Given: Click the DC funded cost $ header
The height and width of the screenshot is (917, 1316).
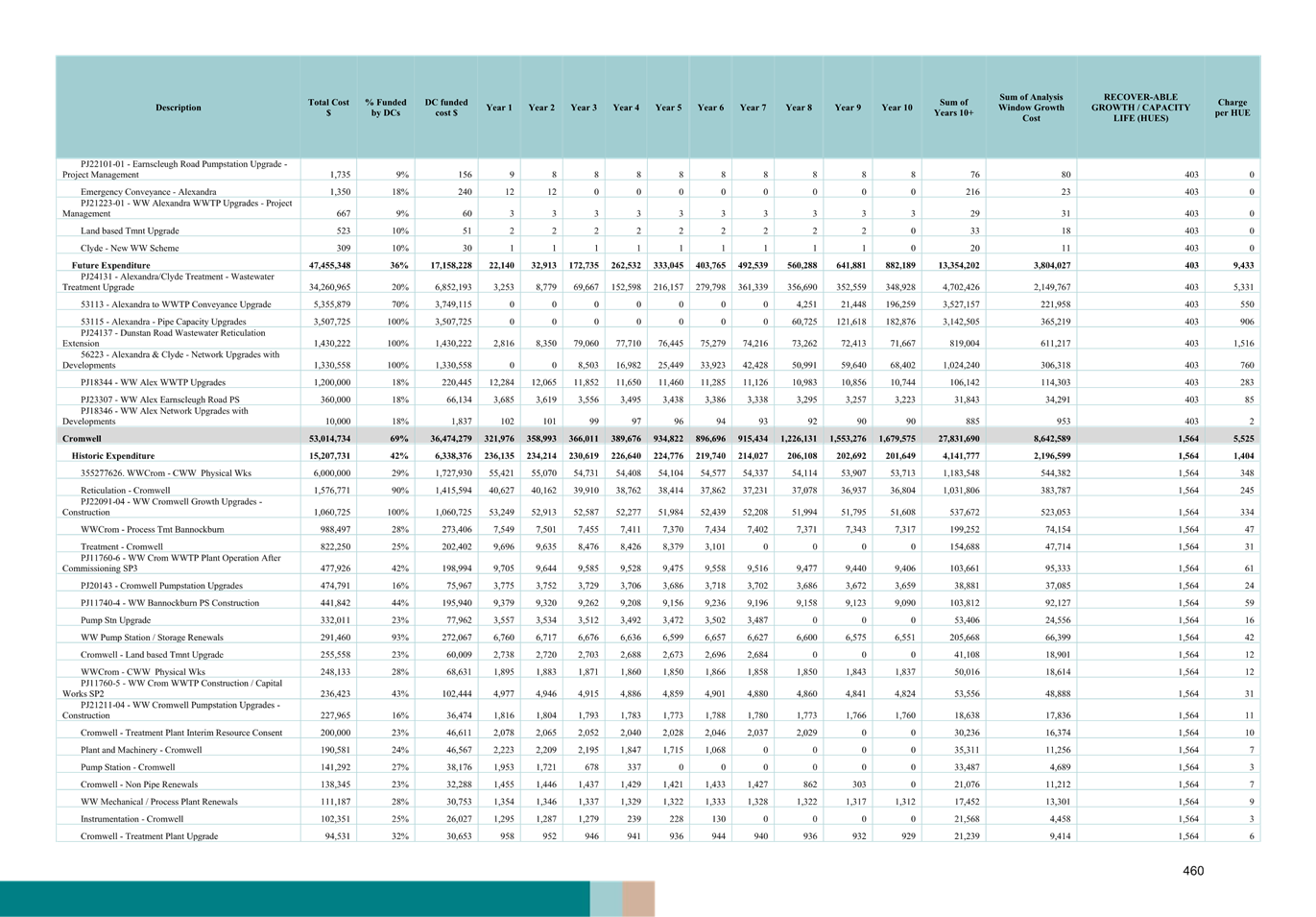Looking at the screenshot, I should (448, 108).
